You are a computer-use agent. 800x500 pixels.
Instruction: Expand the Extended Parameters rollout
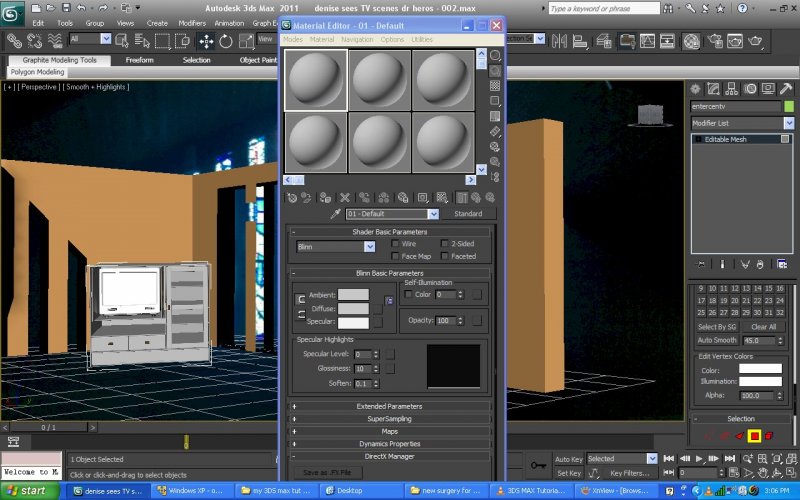pyautogui.click(x=389, y=407)
